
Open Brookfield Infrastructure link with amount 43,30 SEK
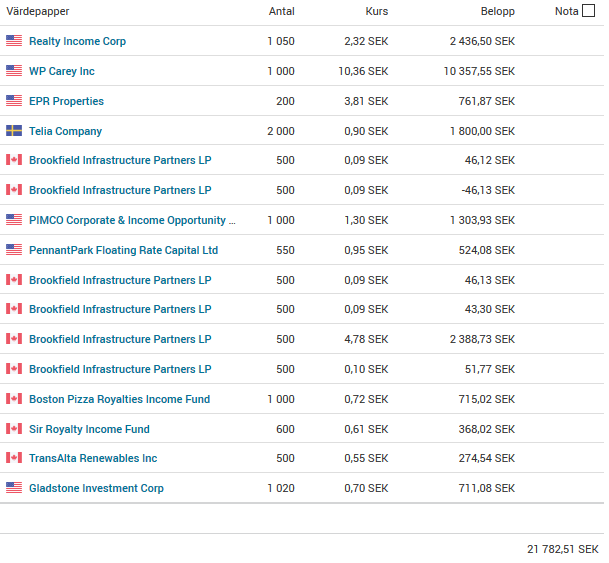tap(120, 309)
